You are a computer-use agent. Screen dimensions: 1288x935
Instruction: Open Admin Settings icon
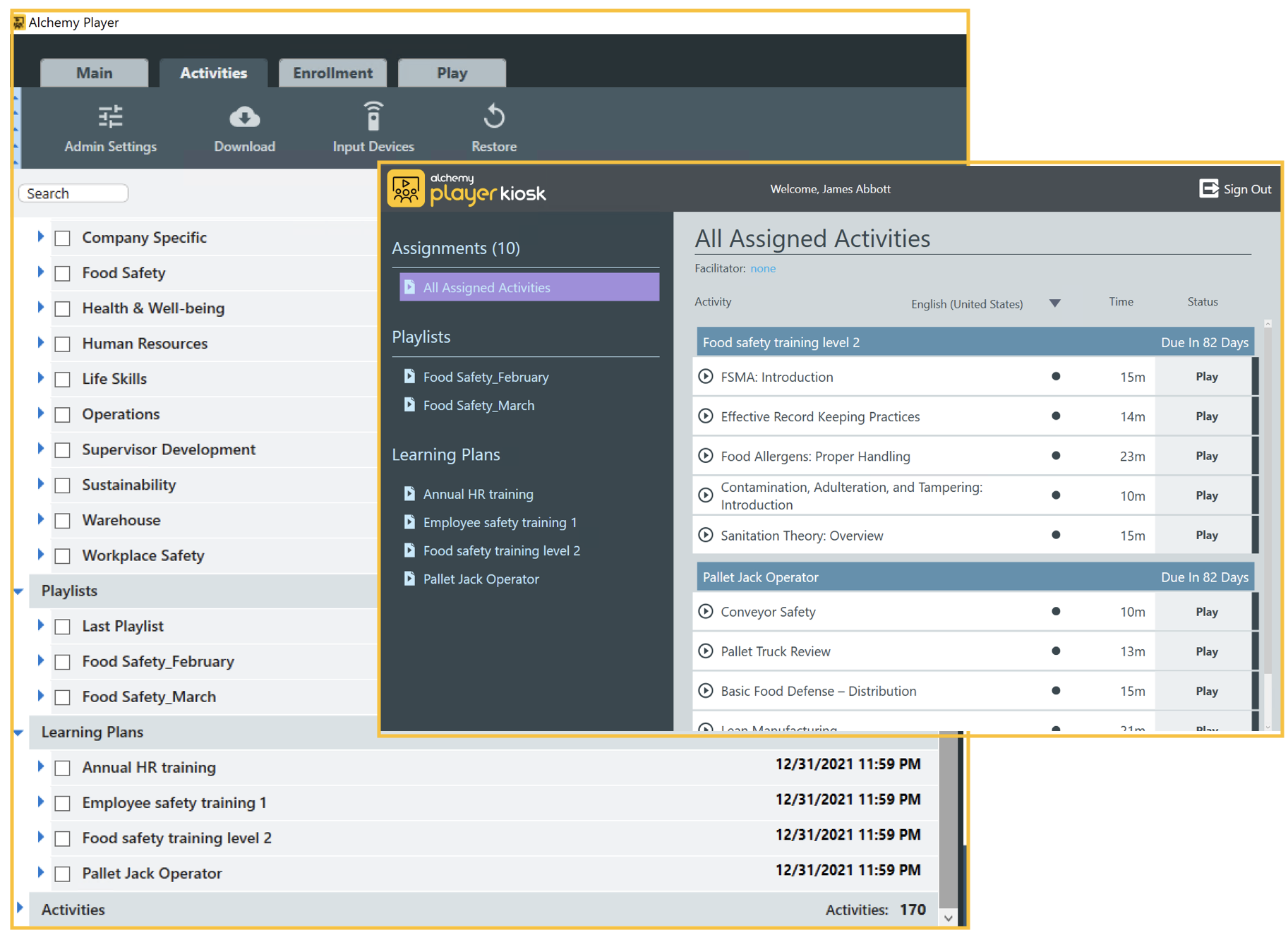pos(110,116)
